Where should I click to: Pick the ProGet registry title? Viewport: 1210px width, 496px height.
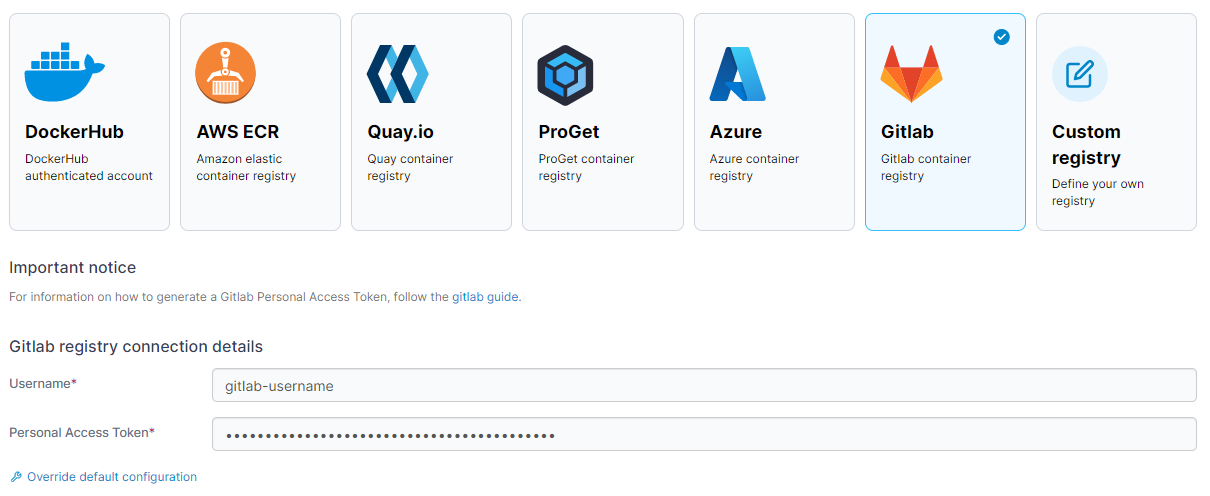[568, 132]
